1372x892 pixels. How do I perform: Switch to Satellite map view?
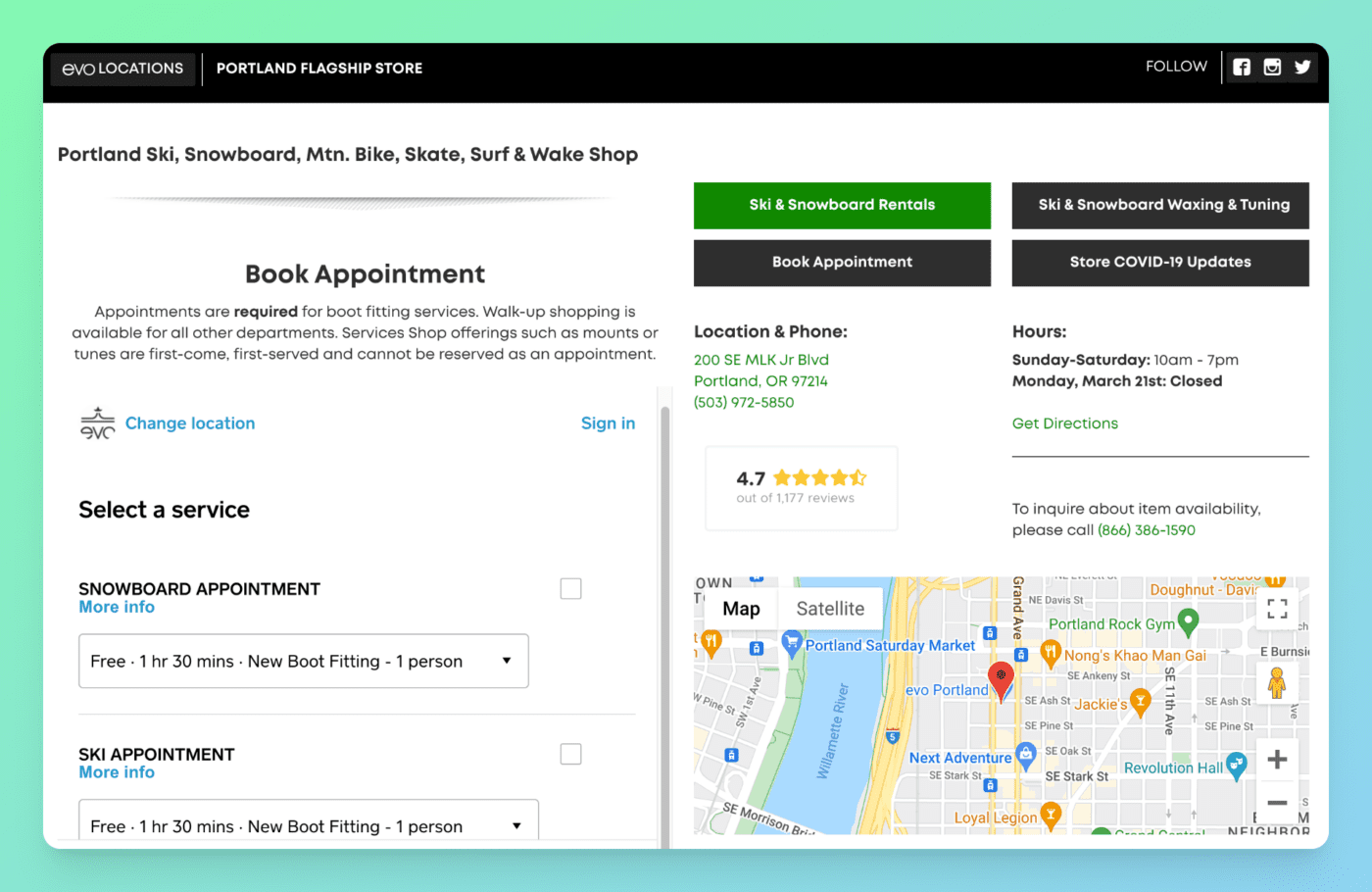(x=830, y=608)
